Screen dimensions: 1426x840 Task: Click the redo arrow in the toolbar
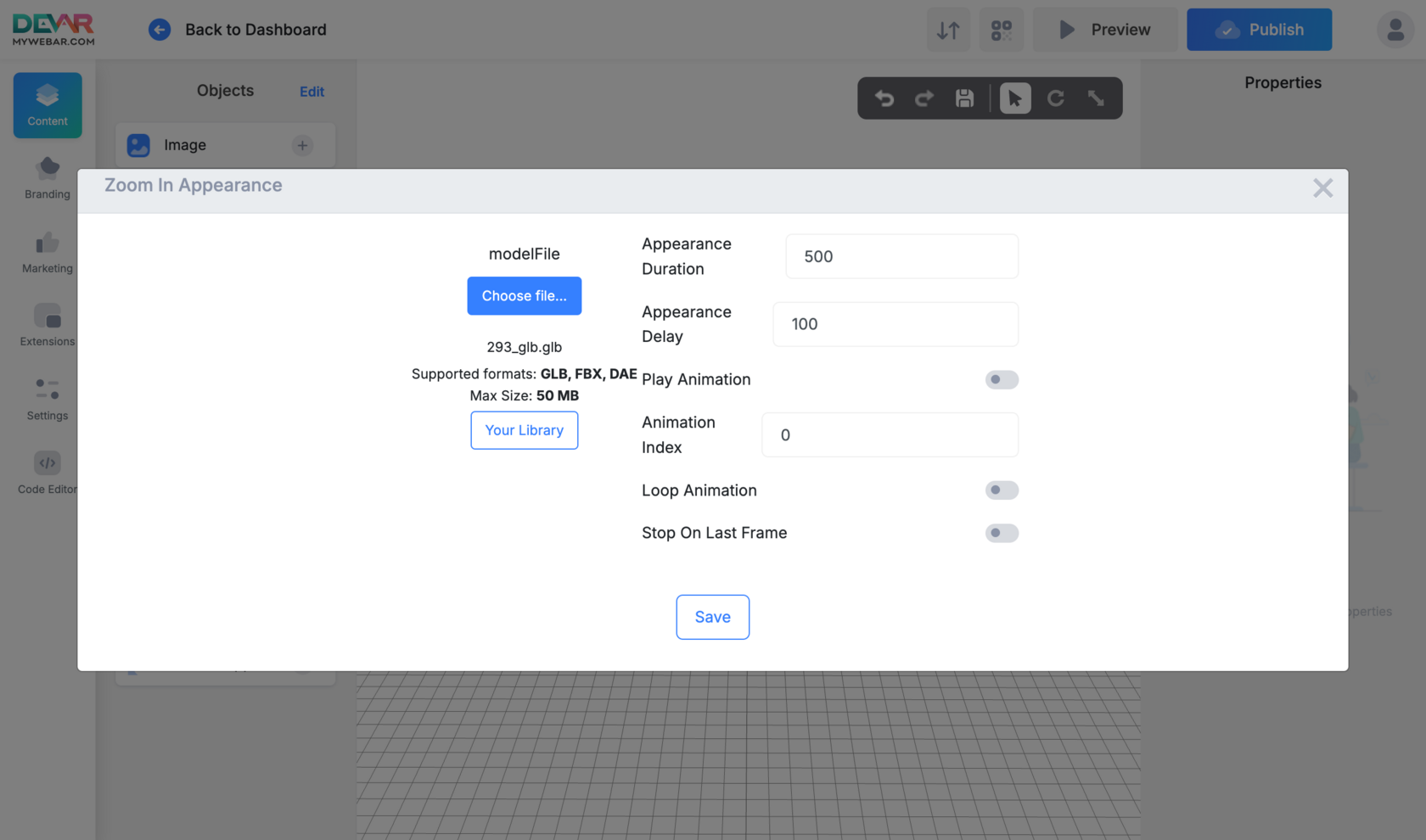pyautogui.click(x=924, y=98)
